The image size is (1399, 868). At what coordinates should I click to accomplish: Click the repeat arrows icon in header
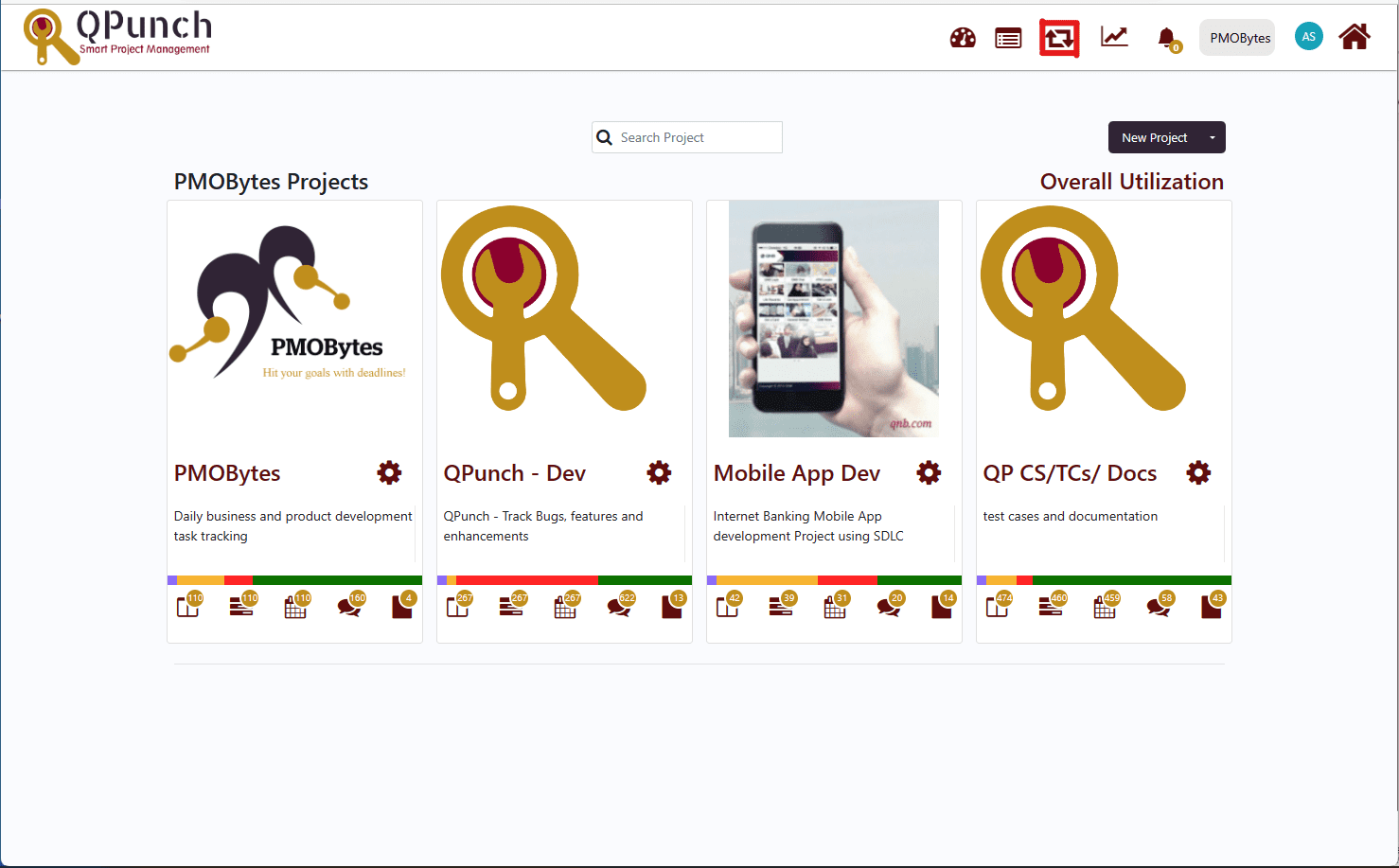[x=1059, y=38]
